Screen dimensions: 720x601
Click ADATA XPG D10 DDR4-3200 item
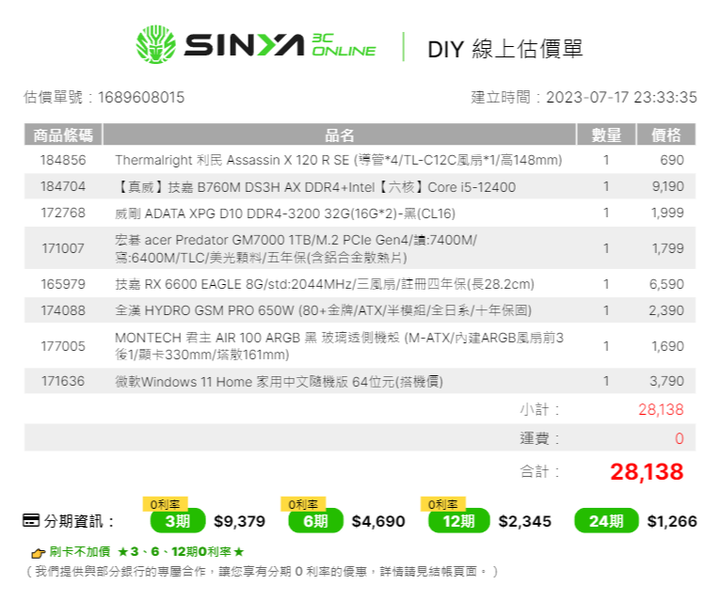coord(285,213)
